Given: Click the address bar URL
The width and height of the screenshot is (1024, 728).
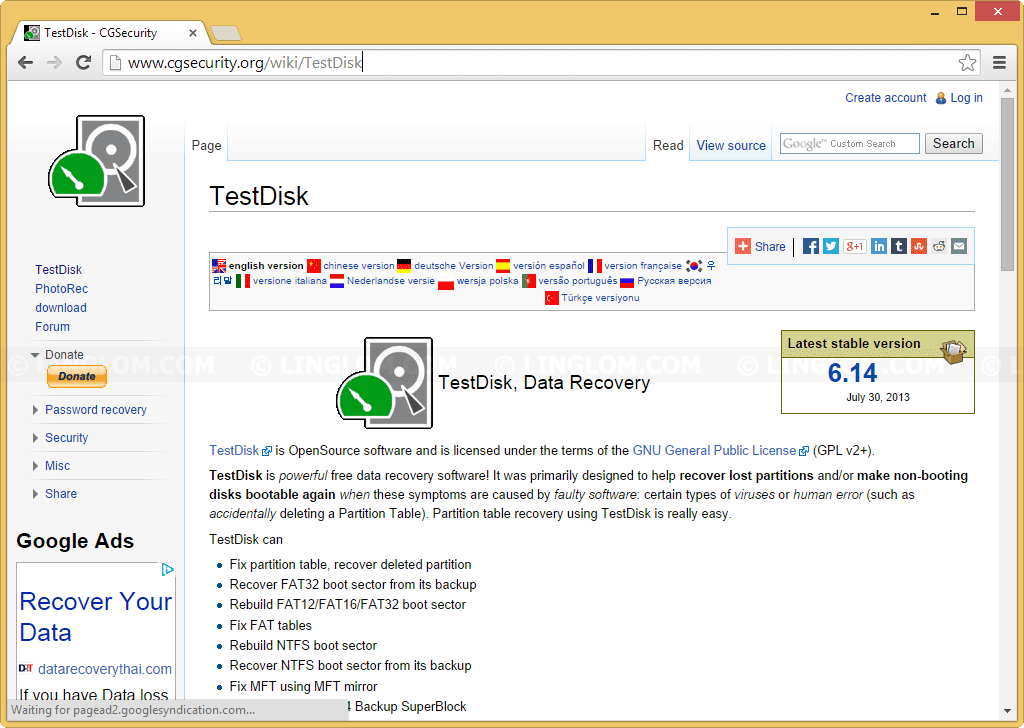Looking at the screenshot, I should click(244, 63).
